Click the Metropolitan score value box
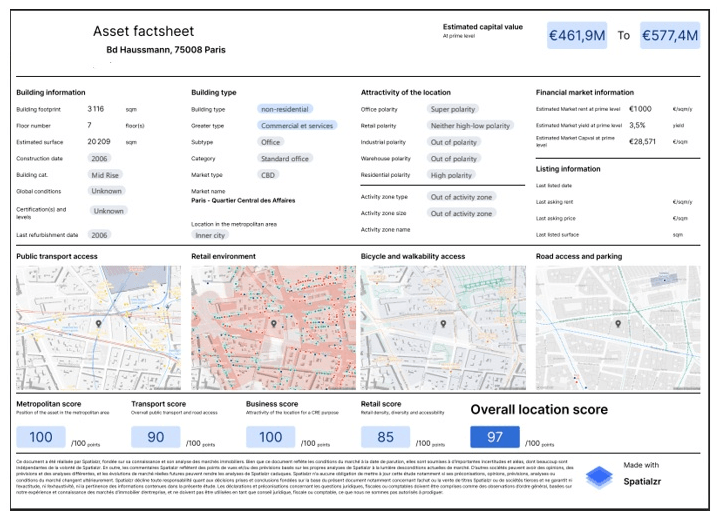The width and height of the screenshot is (717, 523). [x=41, y=437]
